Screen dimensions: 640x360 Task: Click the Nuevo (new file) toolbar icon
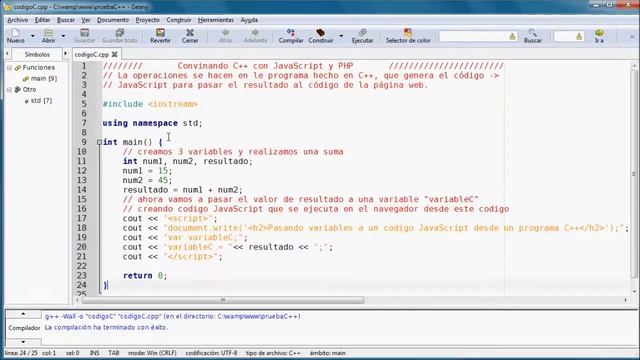[x=16, y=36]
